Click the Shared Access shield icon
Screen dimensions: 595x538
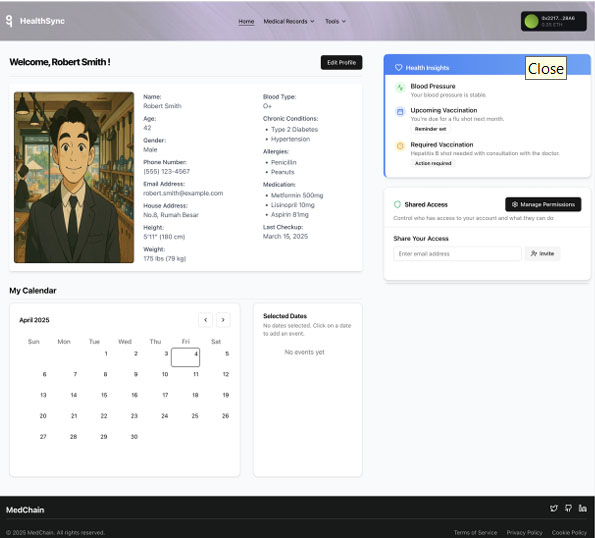pyautogui.click(x=397, y=205)
